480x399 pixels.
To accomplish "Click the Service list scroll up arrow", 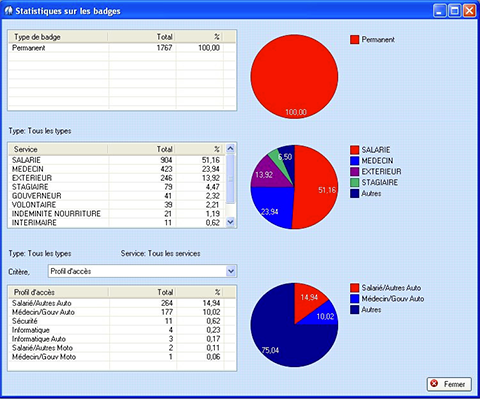I will [x=230, y=148].
